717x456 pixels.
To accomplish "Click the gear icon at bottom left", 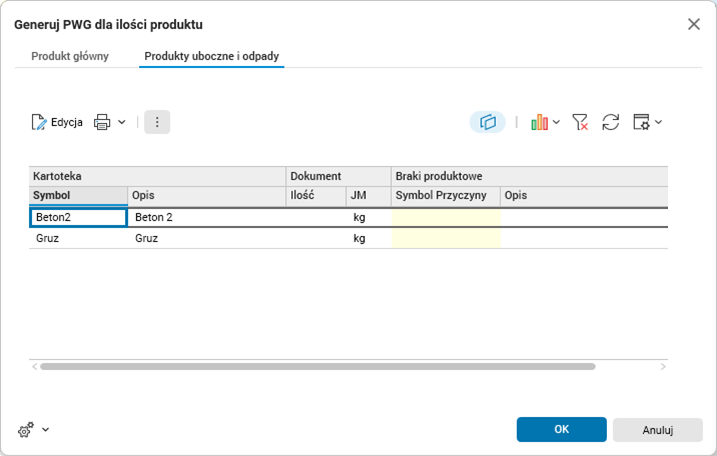I will point(27,430).
